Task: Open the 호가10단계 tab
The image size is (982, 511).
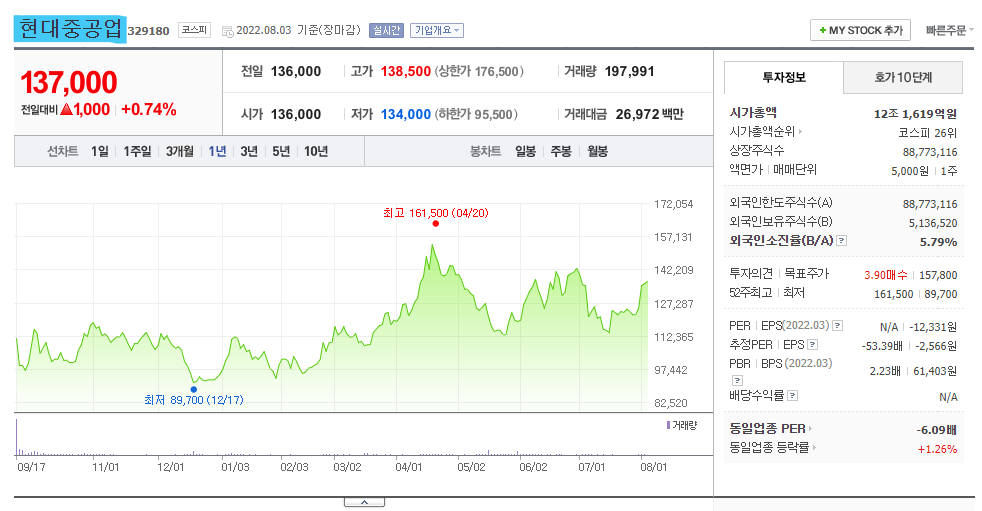Action: 903,78
